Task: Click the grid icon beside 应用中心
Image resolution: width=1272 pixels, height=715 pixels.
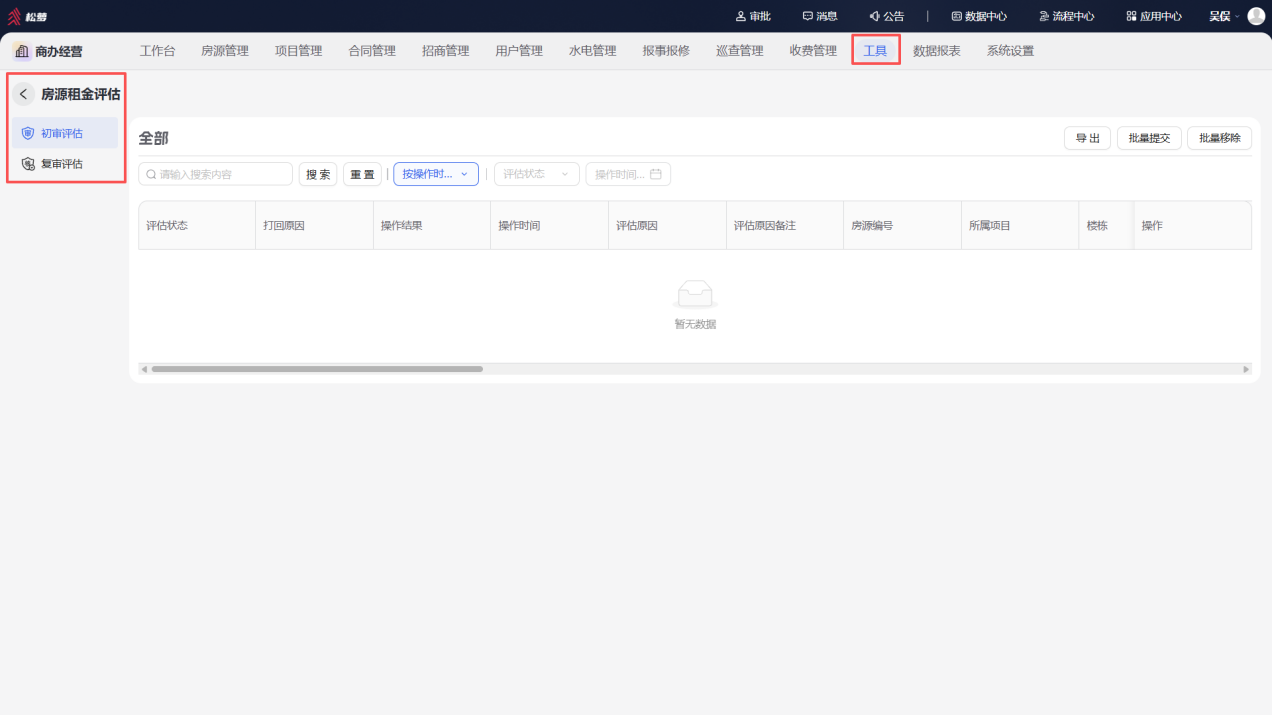Action: 1131,16
